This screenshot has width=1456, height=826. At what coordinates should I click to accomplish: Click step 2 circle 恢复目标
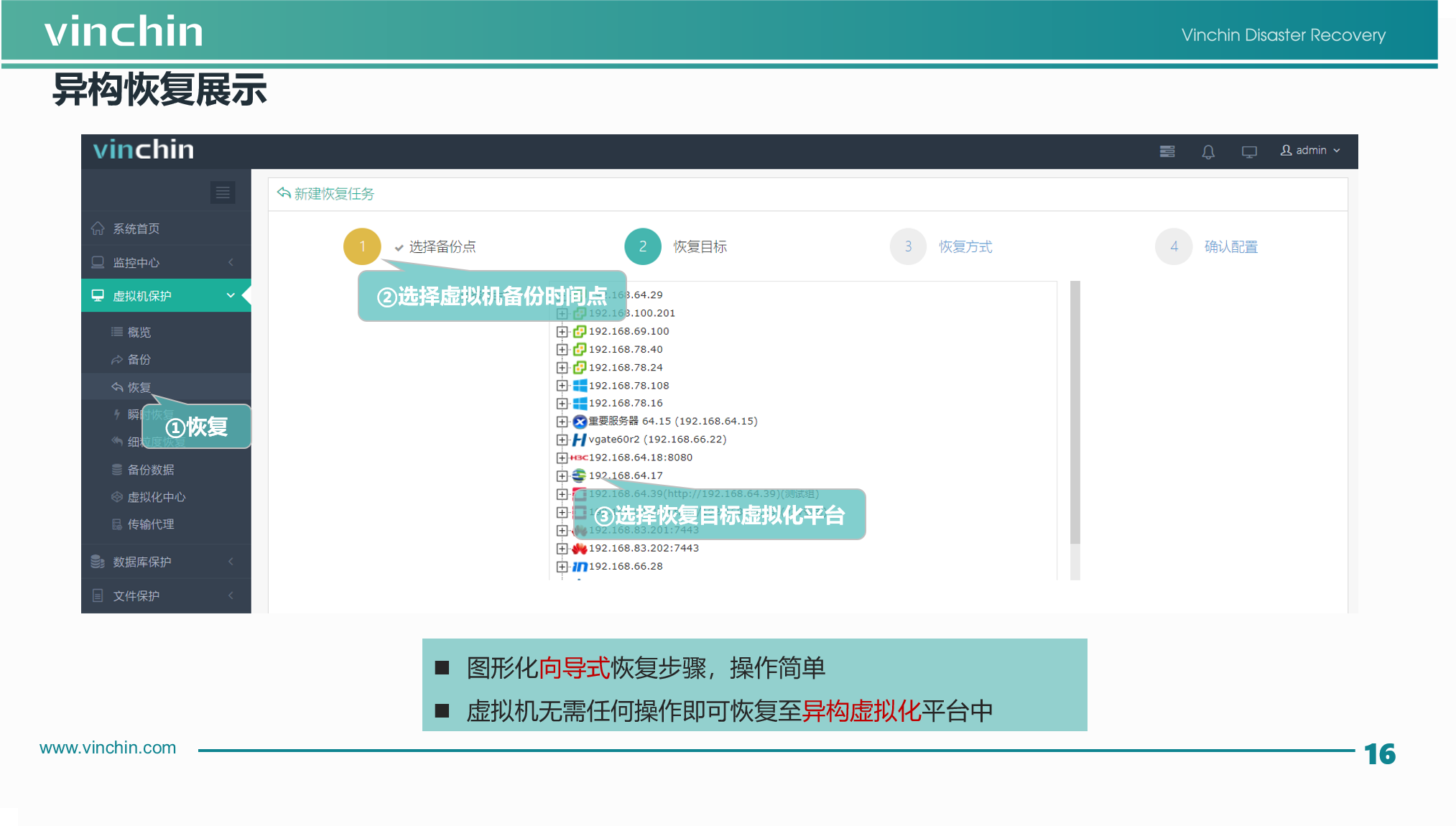[x=643, y=246]
